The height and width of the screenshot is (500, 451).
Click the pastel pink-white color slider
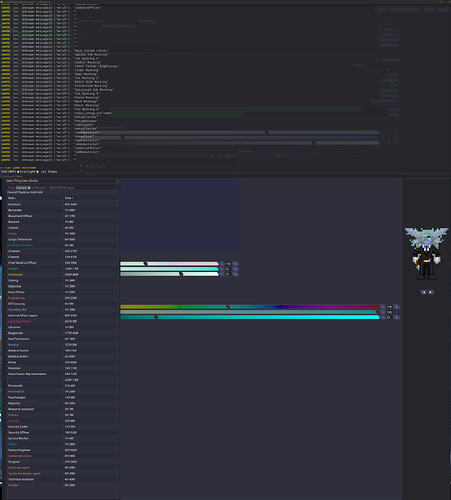[x=169, y=264]
